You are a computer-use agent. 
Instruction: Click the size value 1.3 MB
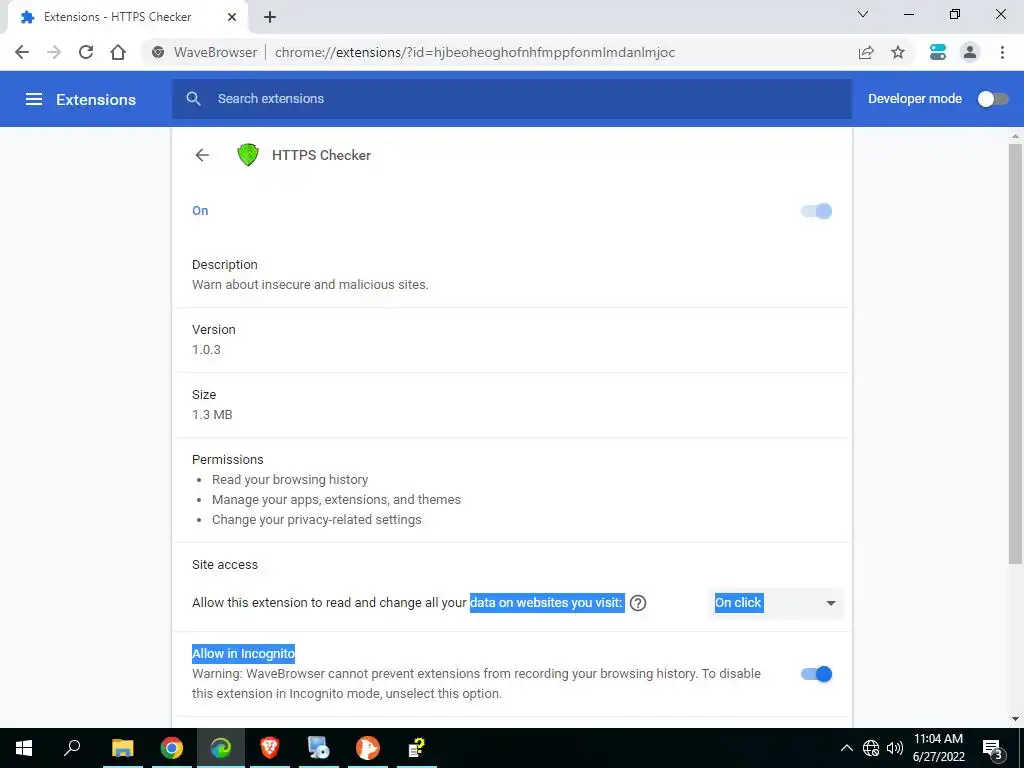212,414
